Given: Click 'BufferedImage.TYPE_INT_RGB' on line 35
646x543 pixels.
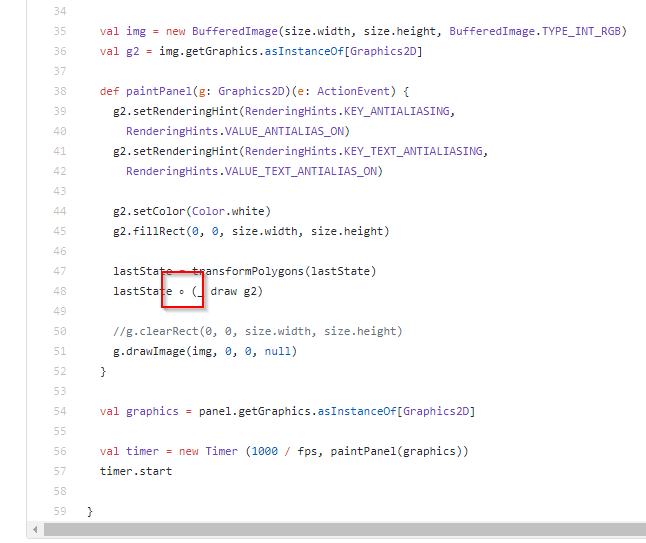Looking at the screenshot, I should click(x=535, y=32).
